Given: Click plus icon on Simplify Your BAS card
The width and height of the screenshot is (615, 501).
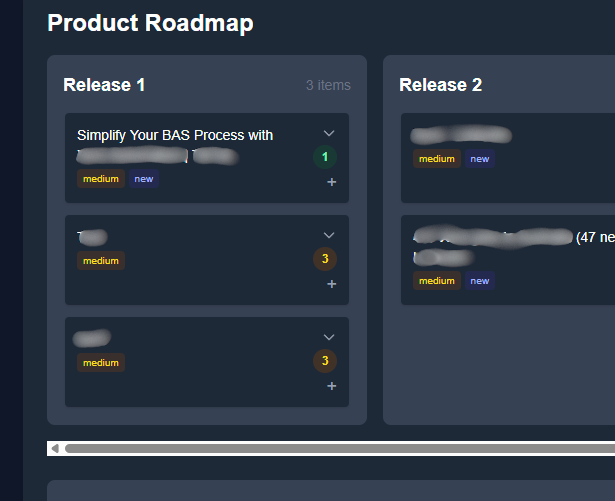Looking at the screenshot, I should coord(331,182).
